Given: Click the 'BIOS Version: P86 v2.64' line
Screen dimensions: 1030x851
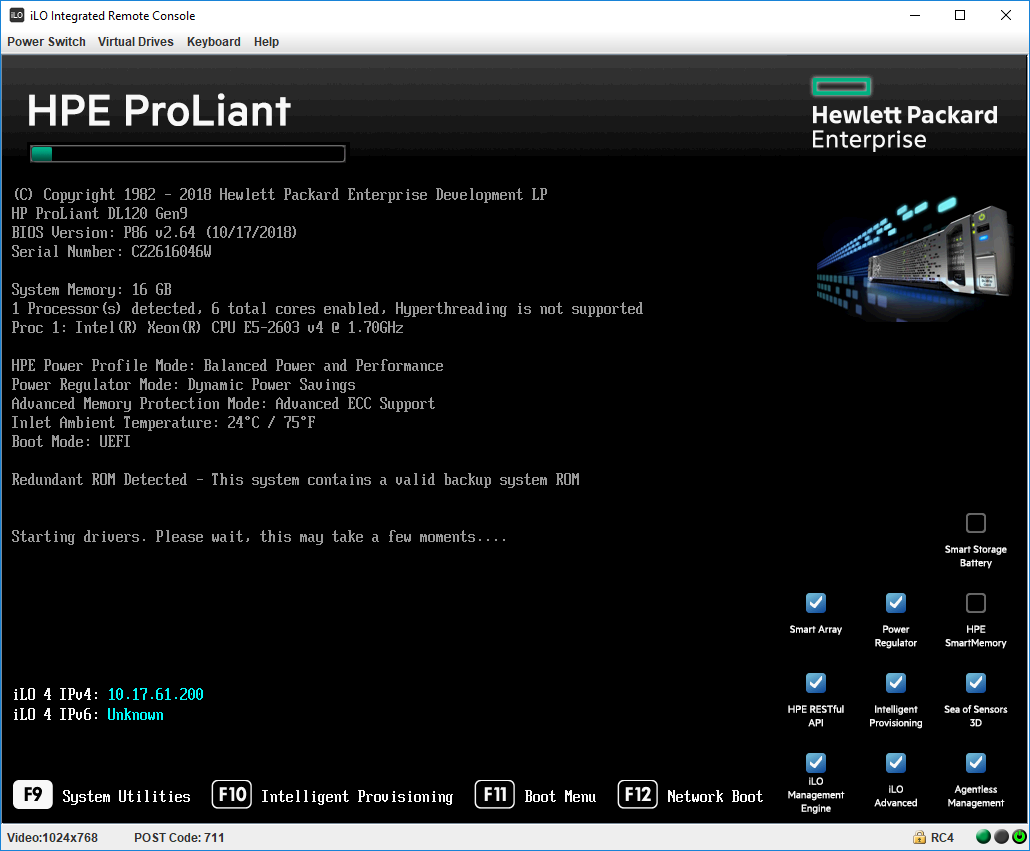Looking at the screenshot, I should [154, 232].
